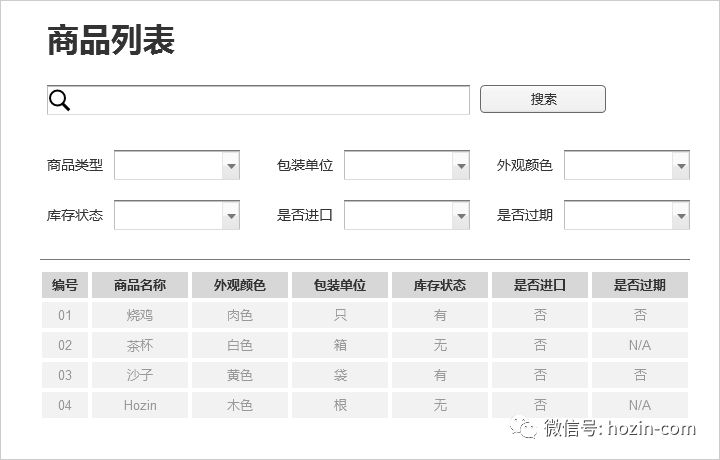Open the 包装单位 filter dropdown
Image resolution: width=720 pixels, height=460 pixels.
tap(407, 165)
